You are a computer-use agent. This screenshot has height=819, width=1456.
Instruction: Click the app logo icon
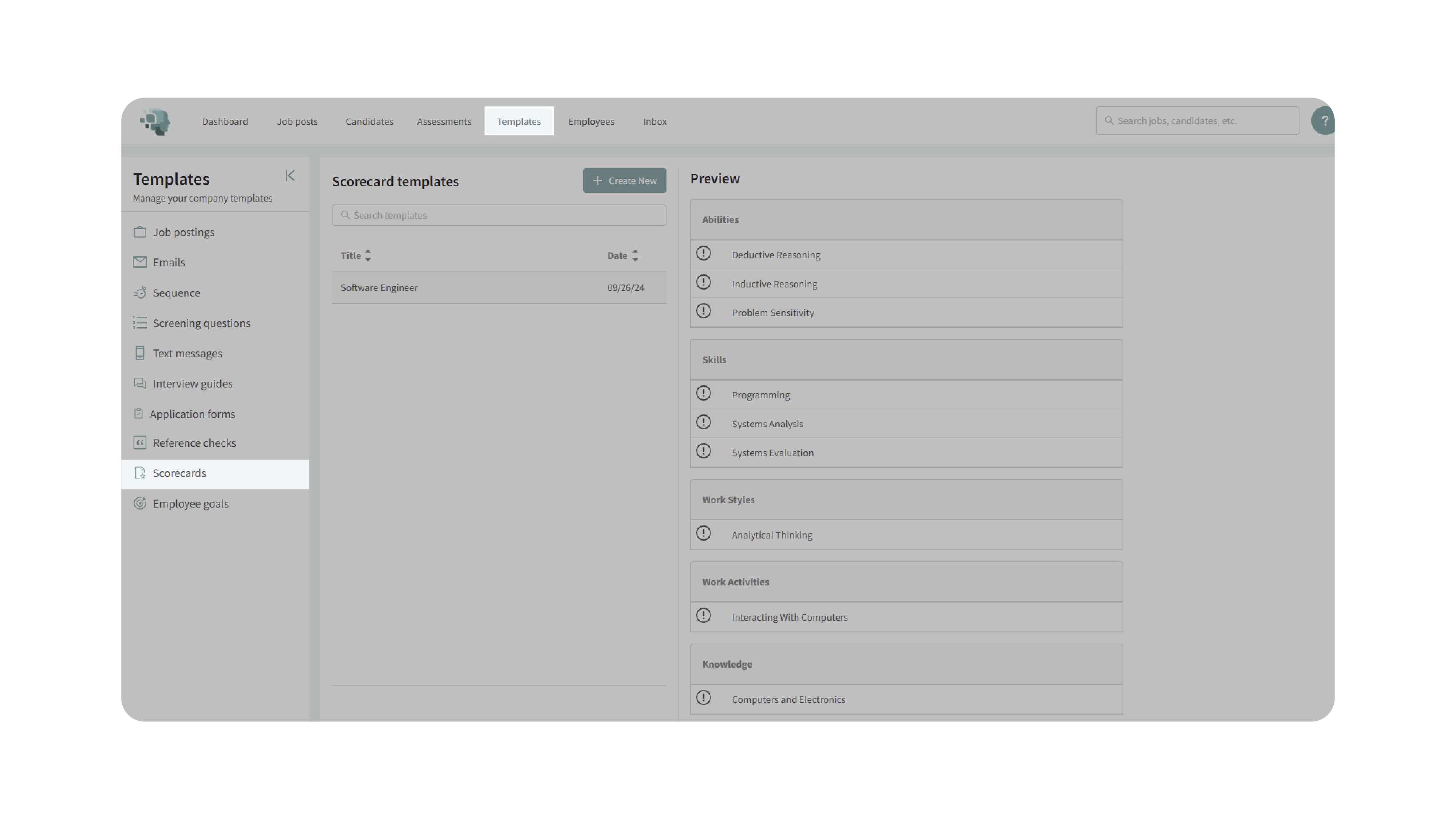tap(155, 121)
